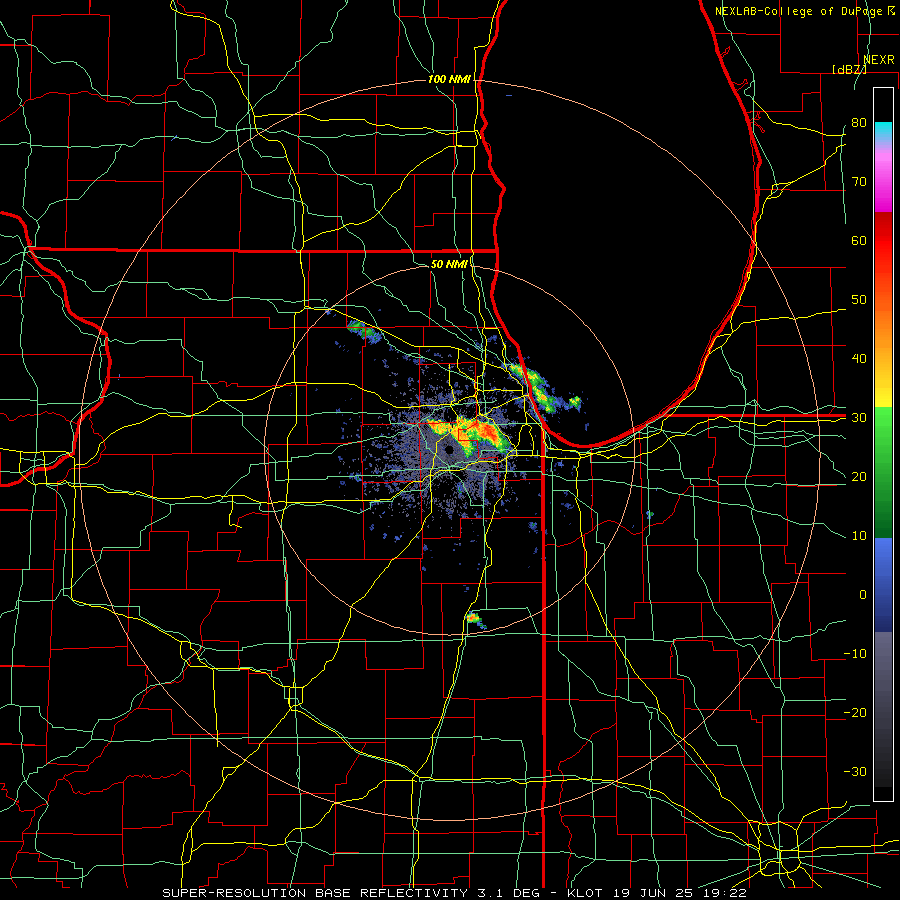Click the 40 value on the dBZ scale
Viewport: 900px width, 900px height.
coord(859,359)
